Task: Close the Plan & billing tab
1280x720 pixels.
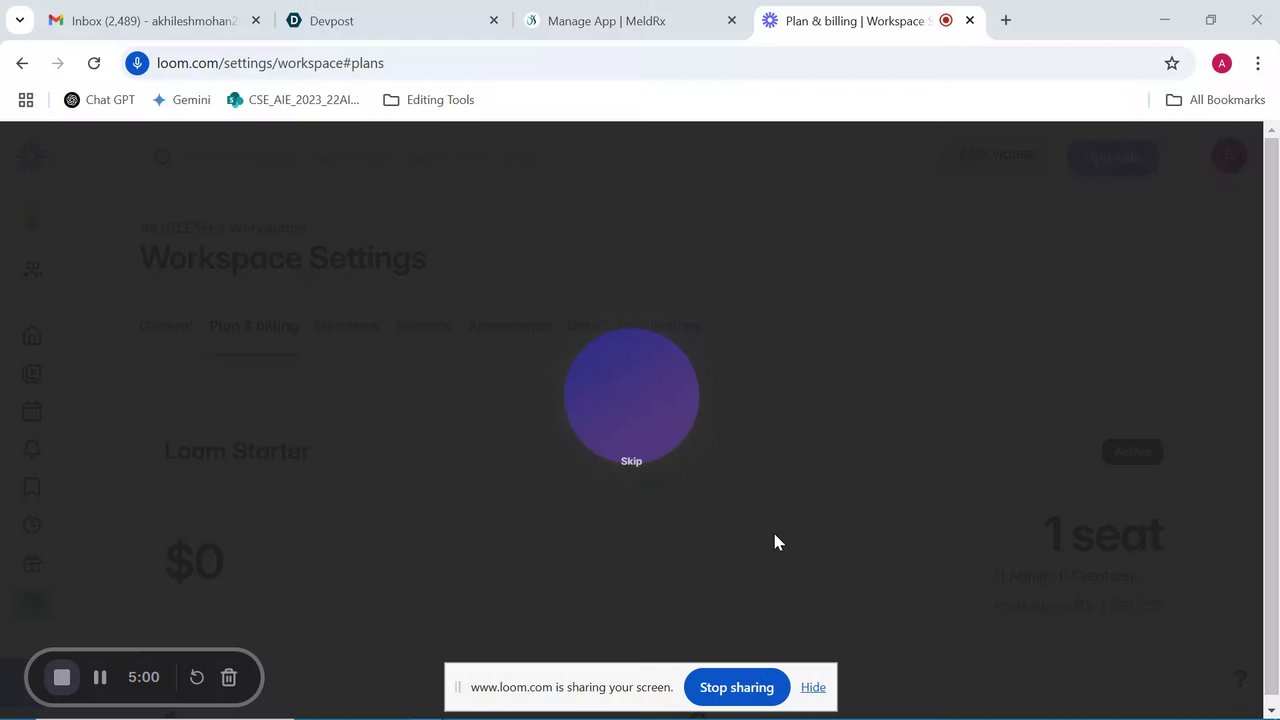Action: (970, 20)
